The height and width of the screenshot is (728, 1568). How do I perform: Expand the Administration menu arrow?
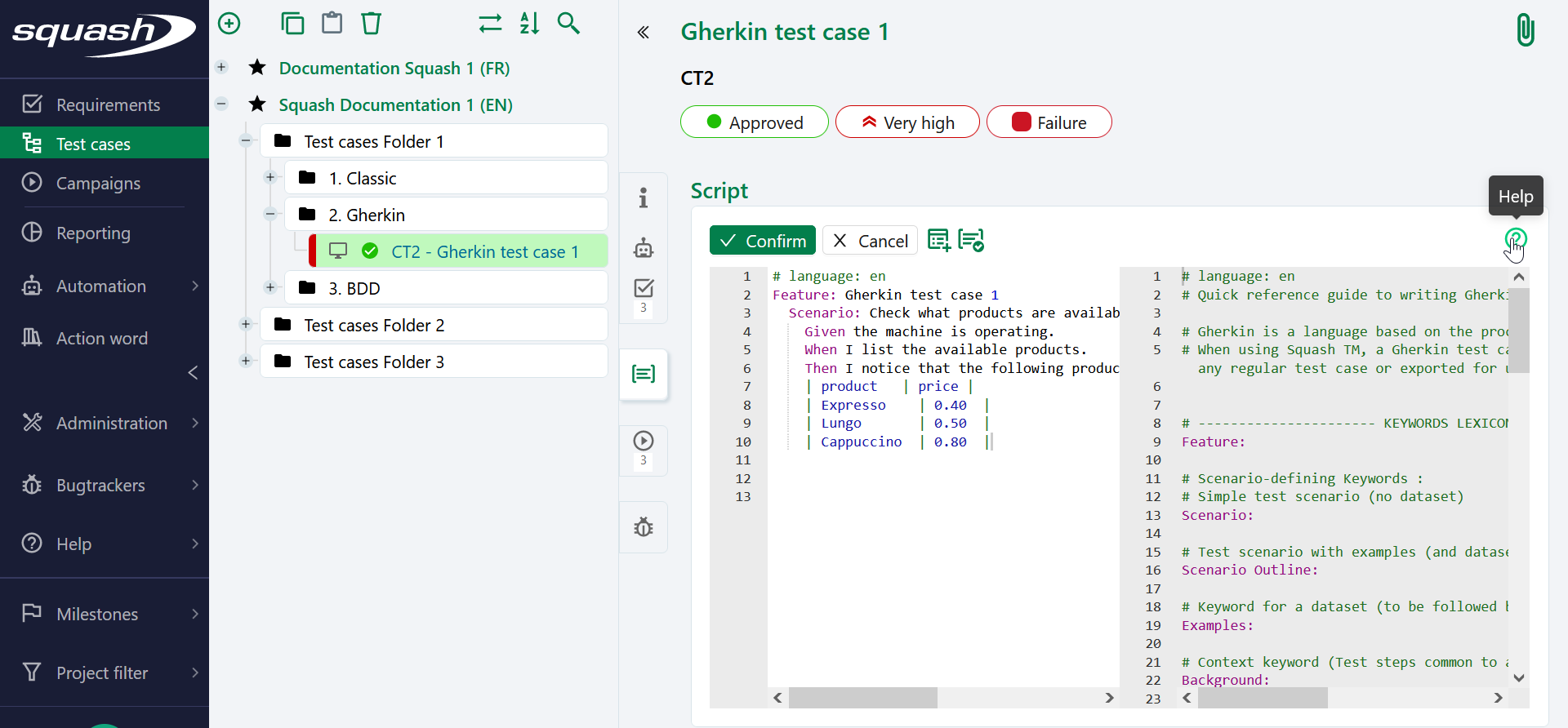pyautogui.click(x=195, y=423)
